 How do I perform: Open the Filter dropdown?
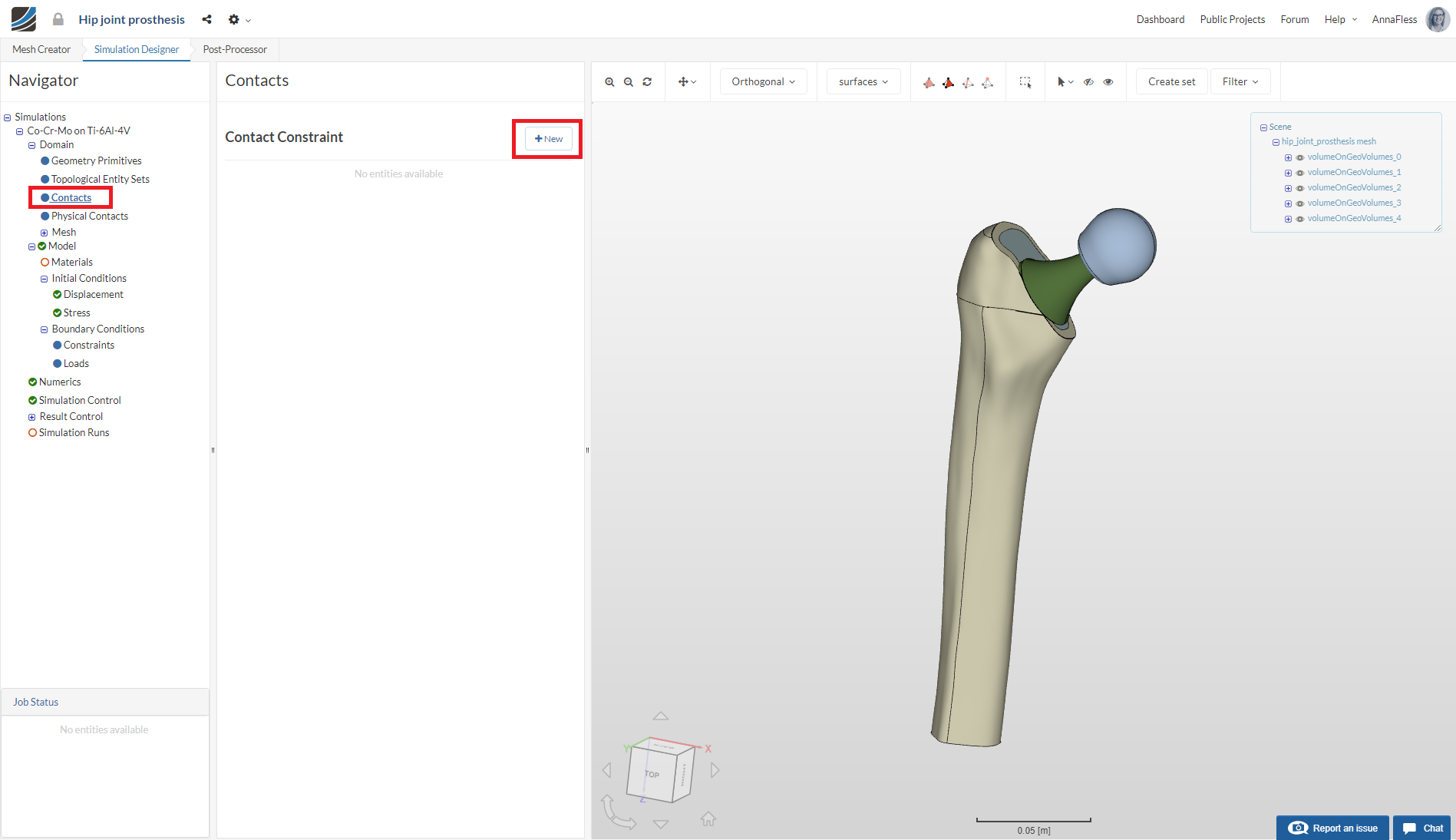pyautogui.click(x=1240, y=81)
